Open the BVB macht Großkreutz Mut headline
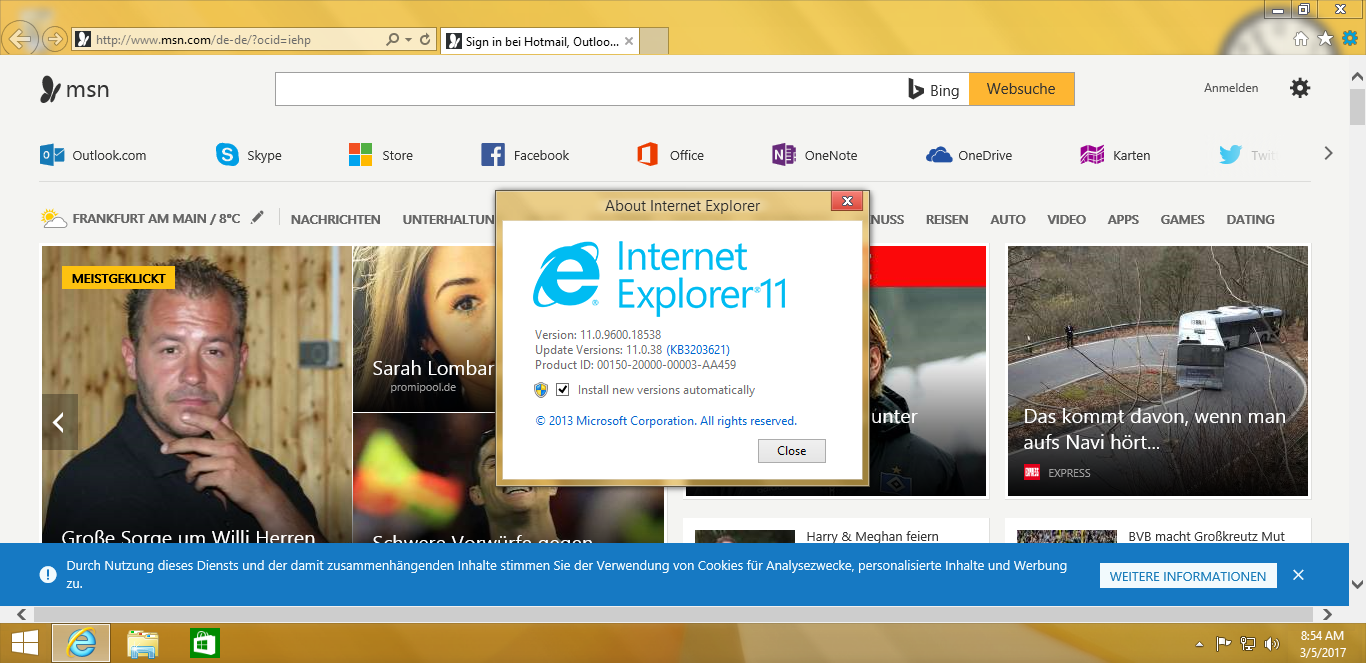Viewport: 1366px width, 663px height. 1207,537
